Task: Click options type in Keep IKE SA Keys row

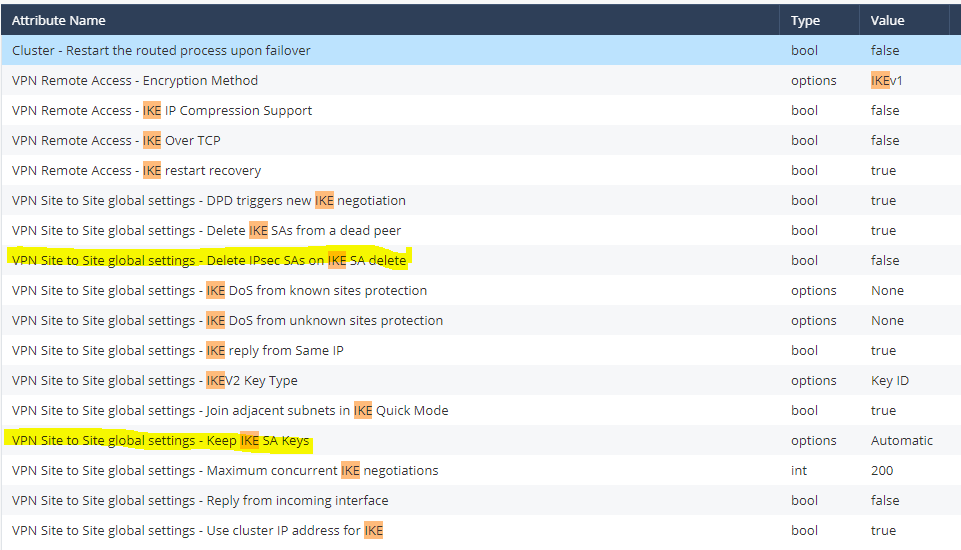Action: click(813, 441)
